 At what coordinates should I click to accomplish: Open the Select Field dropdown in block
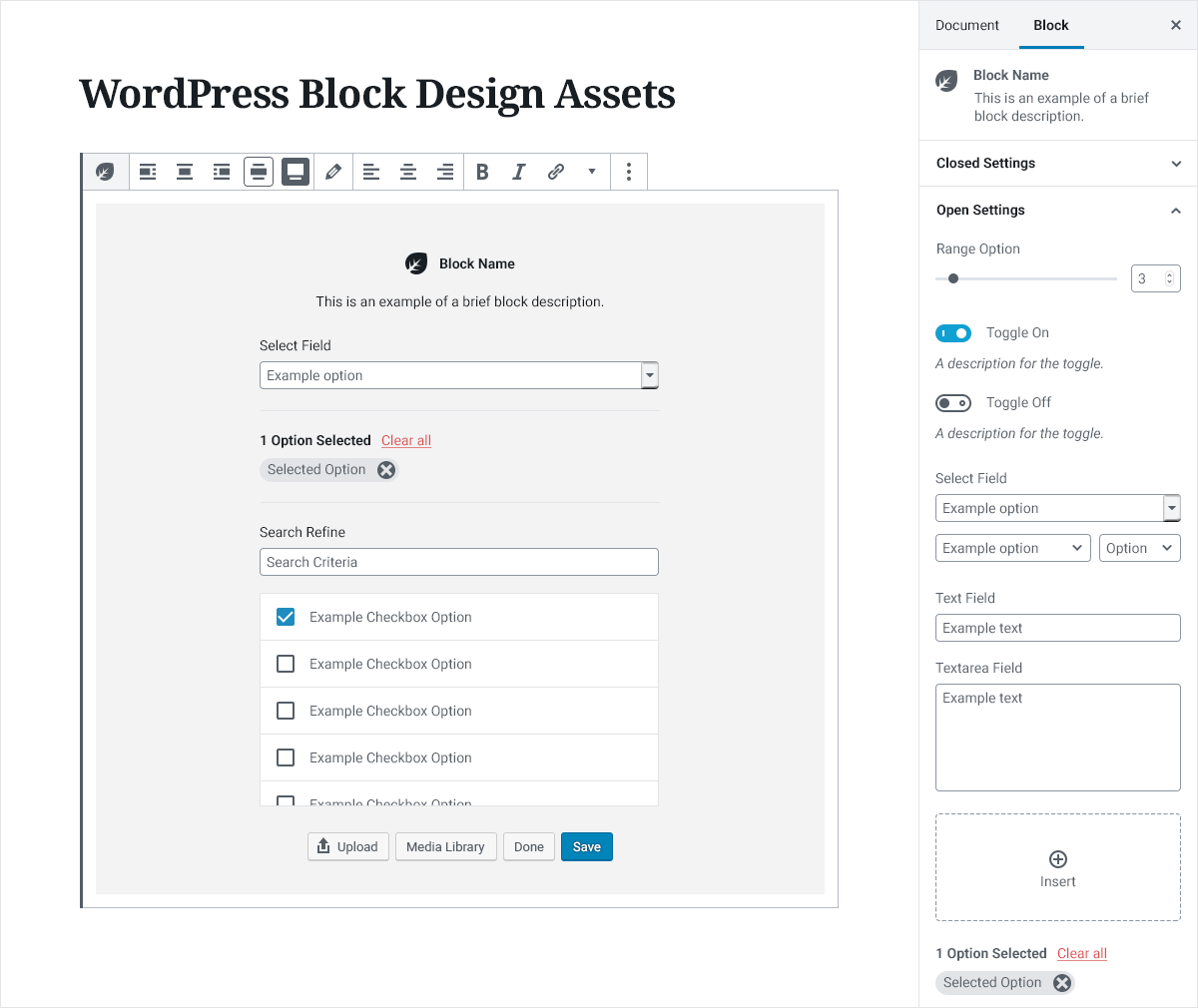(649, 374)
